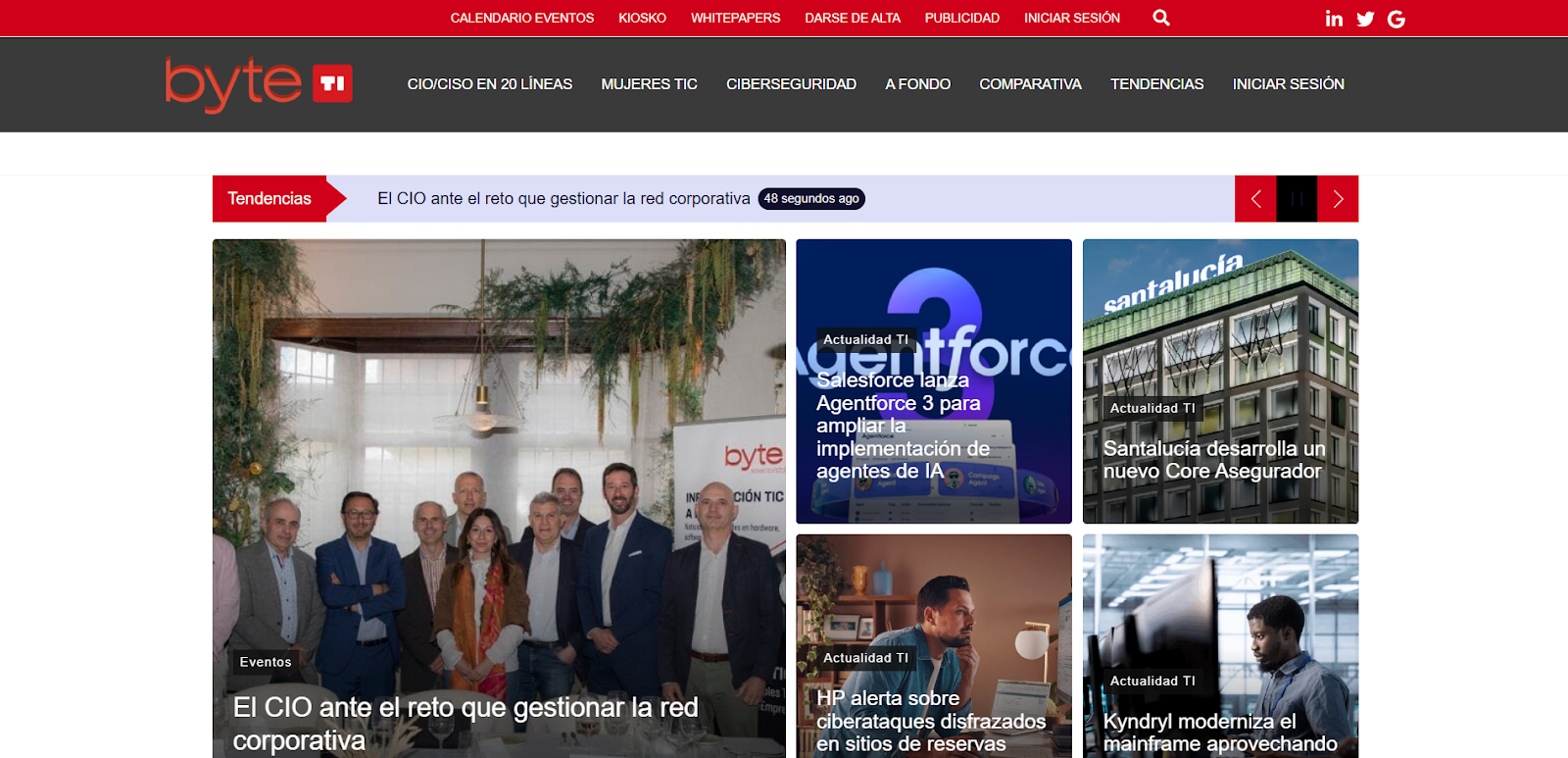Open the Eventos category tag
Viewport: 1568px width, 758px height.
(x=266, y=662)
